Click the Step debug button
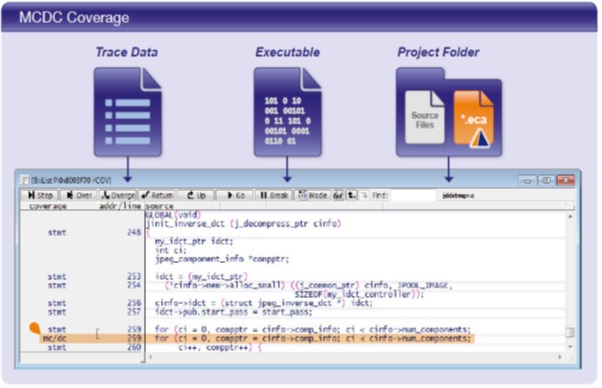 [x=39, y=195]
